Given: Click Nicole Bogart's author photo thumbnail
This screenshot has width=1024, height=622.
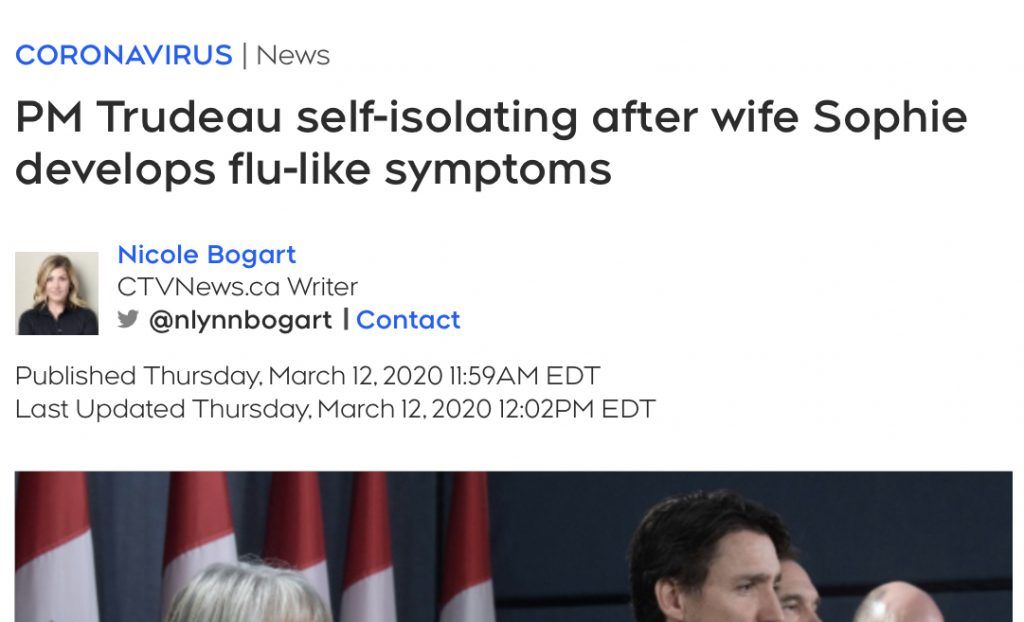Looking at the screenshot, I should pos(57,293).
